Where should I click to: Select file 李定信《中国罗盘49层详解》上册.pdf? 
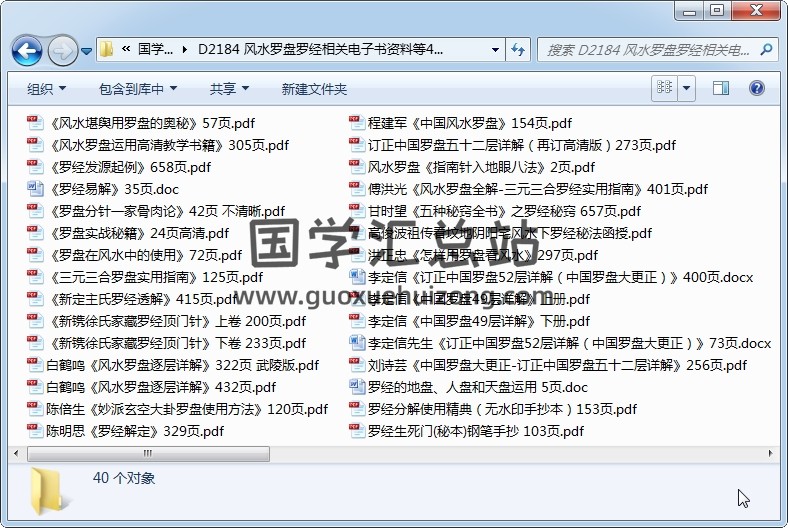[469, 299]
